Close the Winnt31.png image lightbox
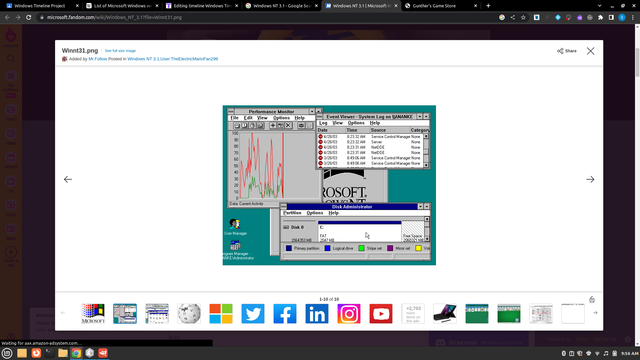The image size is (640, 360). [591, 51]
